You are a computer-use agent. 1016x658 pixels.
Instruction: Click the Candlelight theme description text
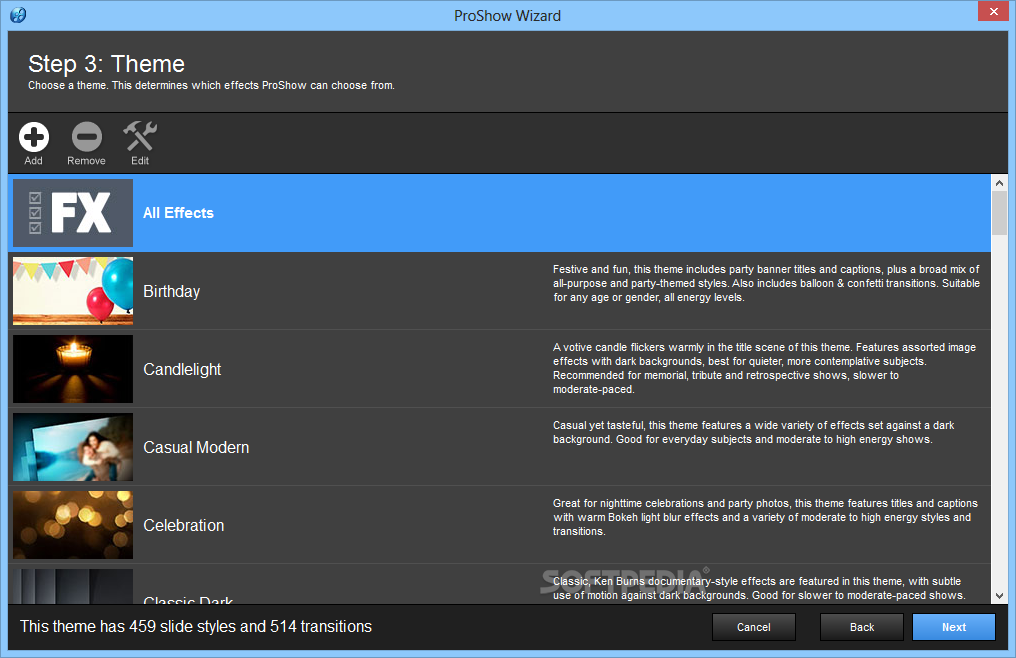(x=765, y=368)
